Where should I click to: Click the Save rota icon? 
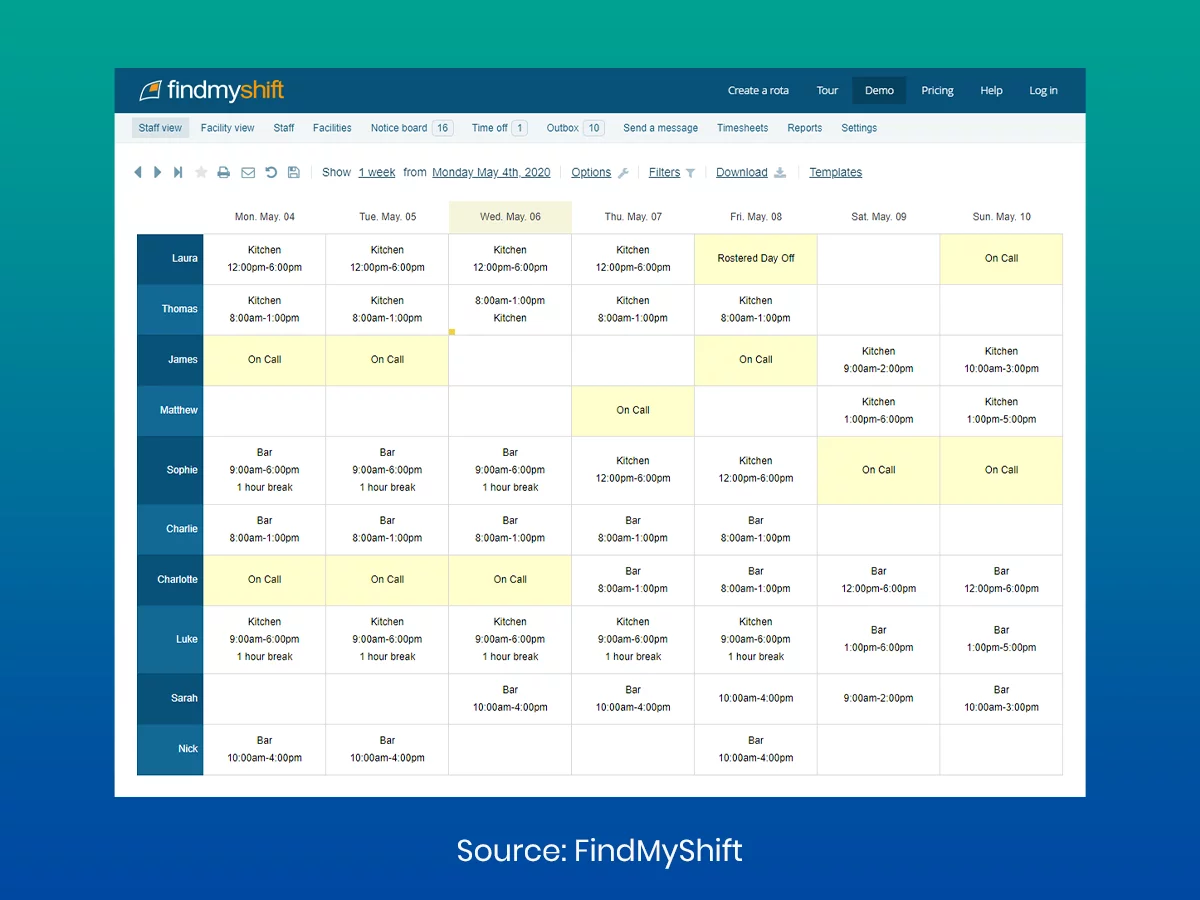[293, 172]
